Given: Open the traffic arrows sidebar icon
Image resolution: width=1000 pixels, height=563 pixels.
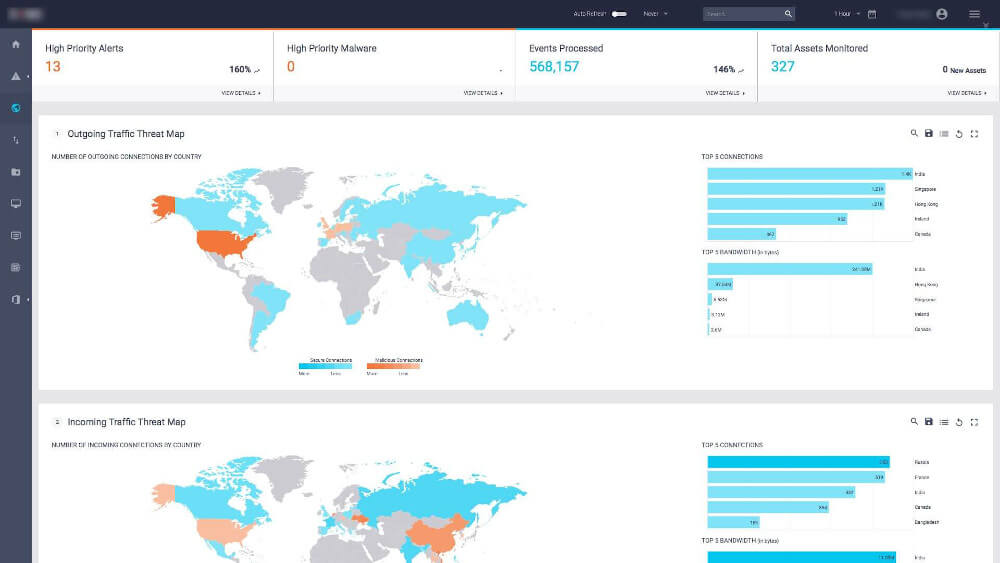Looking at the screenshot, I should (x=15, y=140).
